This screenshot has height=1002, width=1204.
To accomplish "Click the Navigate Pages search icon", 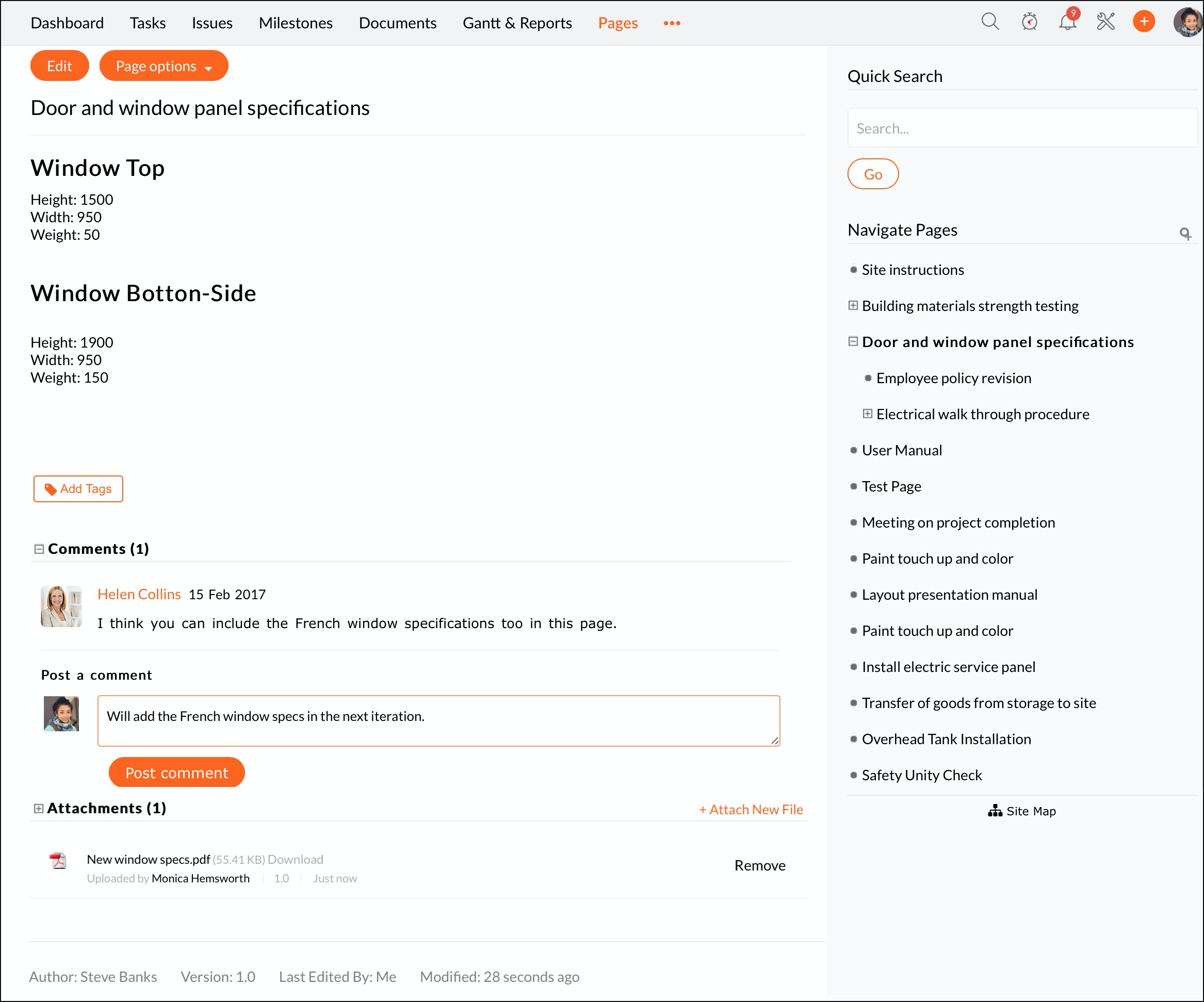I will [1185, 233].
